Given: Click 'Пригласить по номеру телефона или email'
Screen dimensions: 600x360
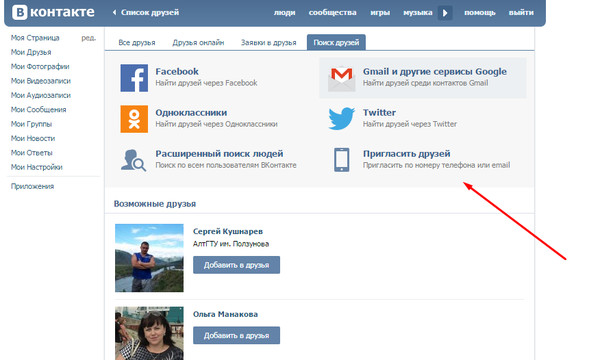Looking at the screenshot, I should pos(436,165).
